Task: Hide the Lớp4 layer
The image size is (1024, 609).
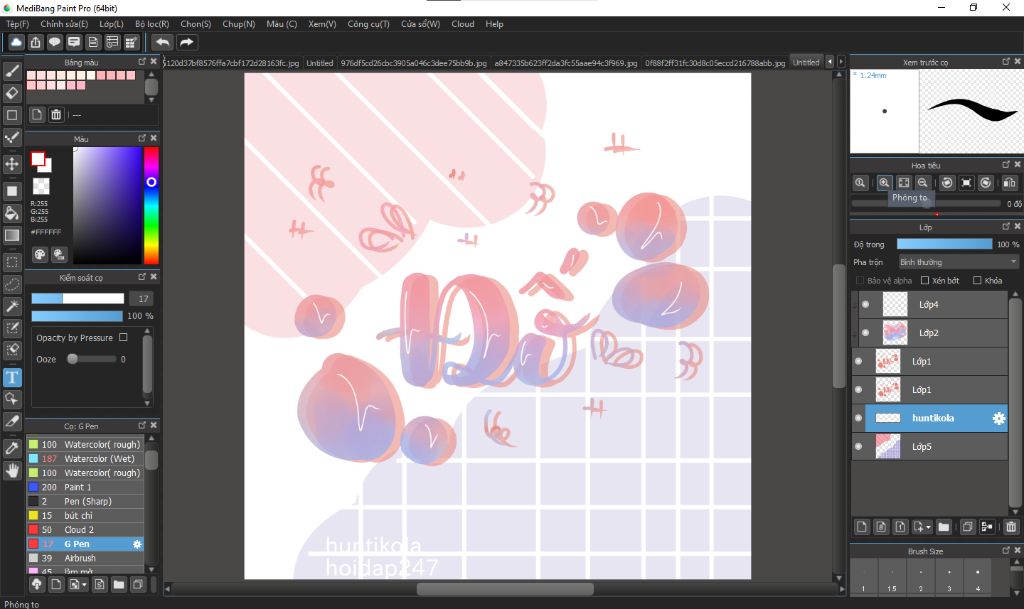Action: (x=865, y=304)
